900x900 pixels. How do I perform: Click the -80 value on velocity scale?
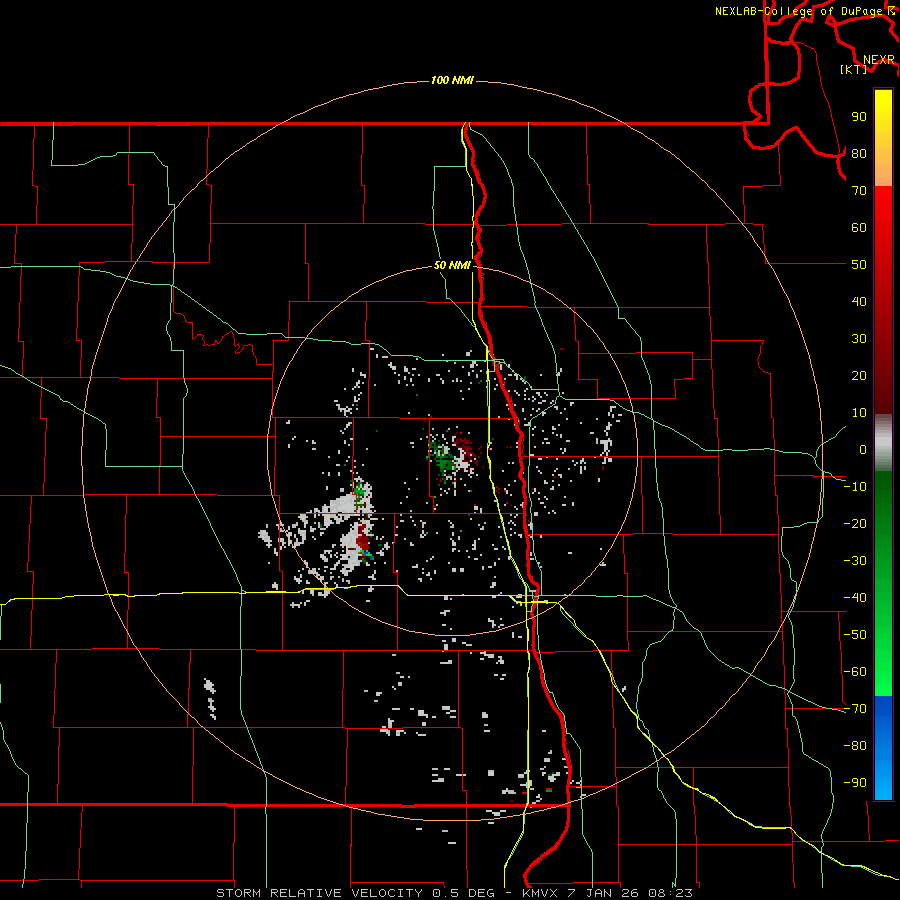click(x=855, y=746)
